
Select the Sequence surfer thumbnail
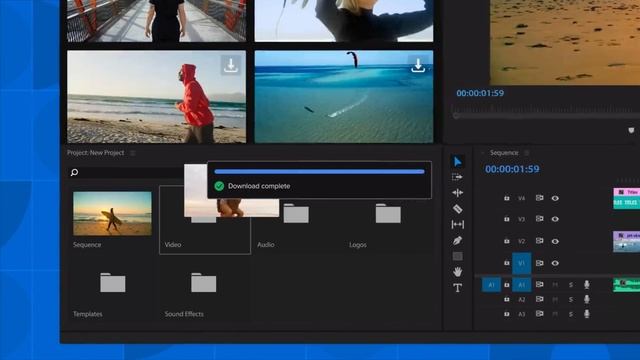[x=112, y=213]
